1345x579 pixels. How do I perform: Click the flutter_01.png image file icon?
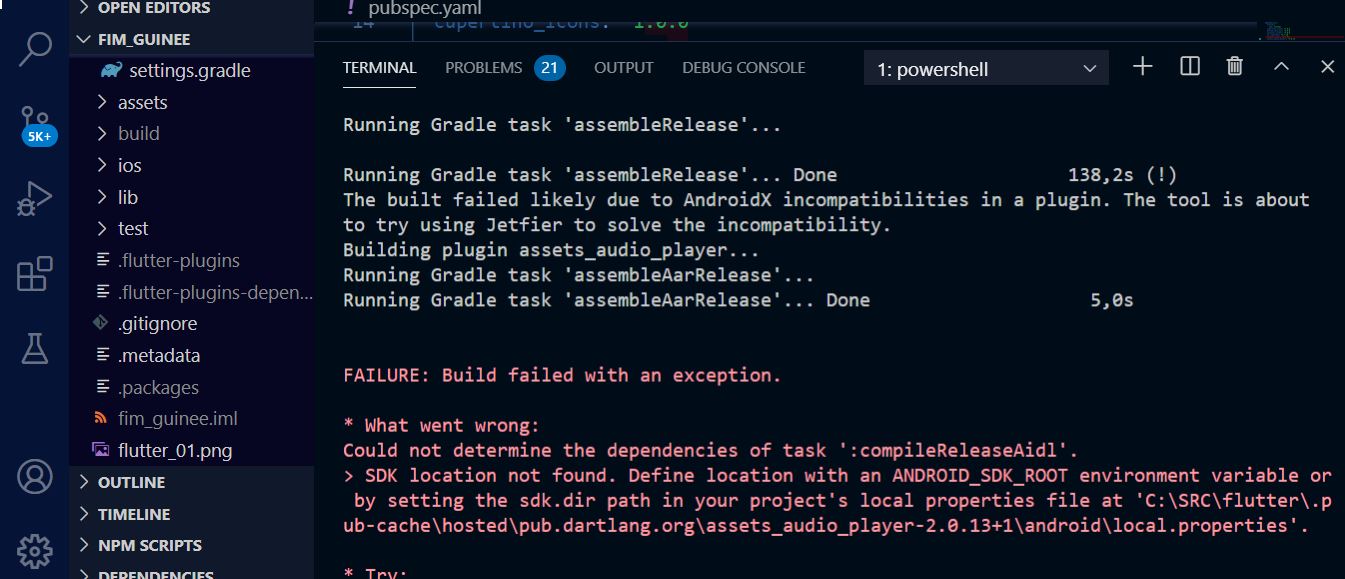click(100, 450)
